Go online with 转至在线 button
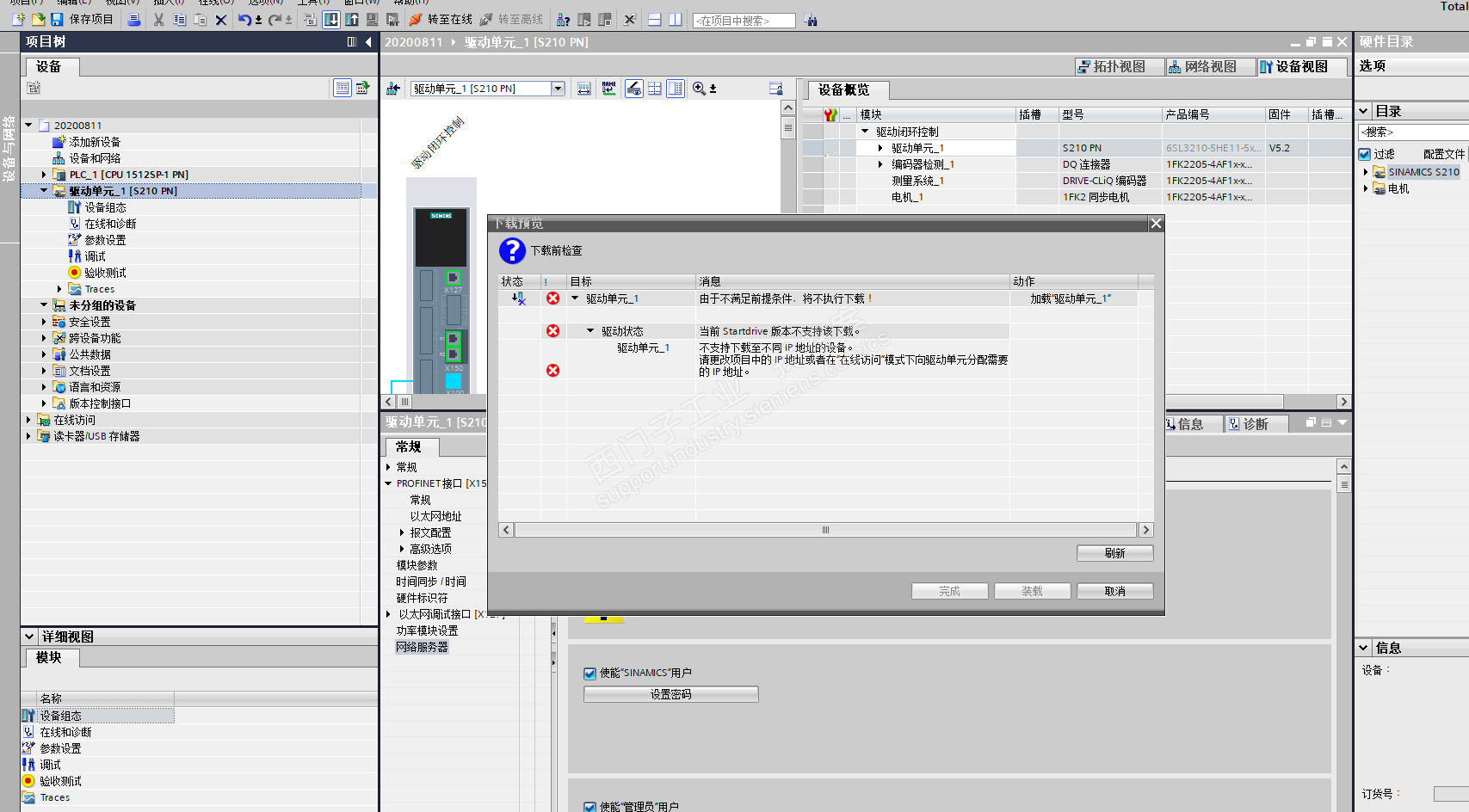The image size is (1469, 812). pyautogui.click(x=441, y=19)
